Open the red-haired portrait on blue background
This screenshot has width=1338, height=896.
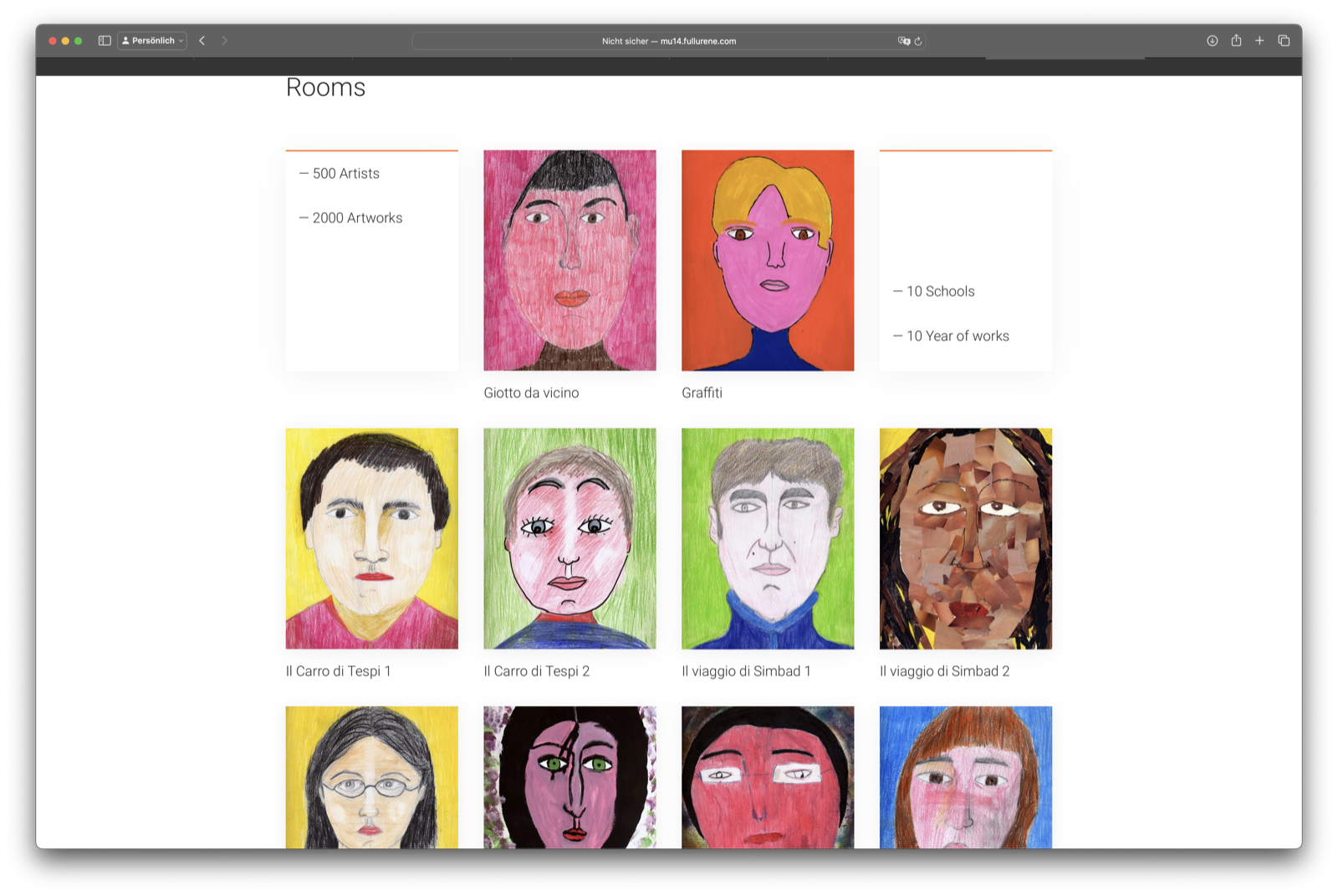pyautogui.click(x=966, y=777)
